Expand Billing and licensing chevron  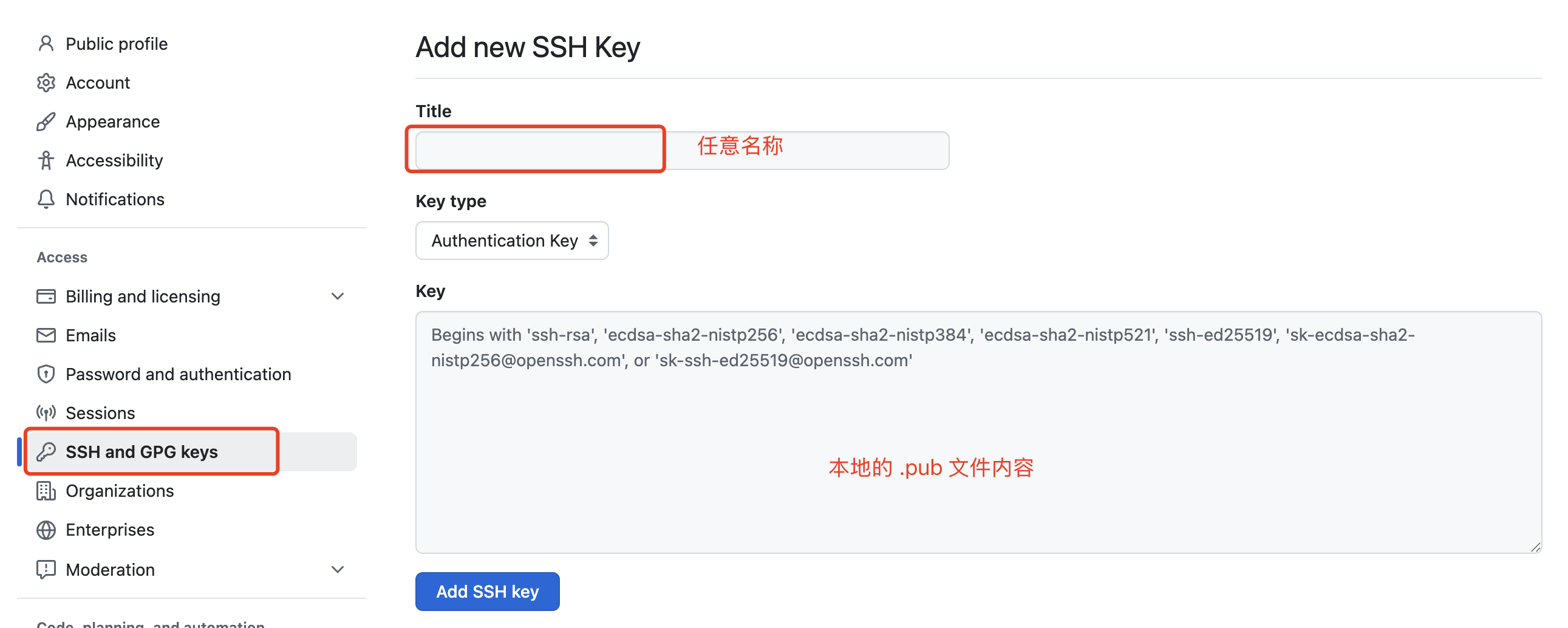[338, 296]
